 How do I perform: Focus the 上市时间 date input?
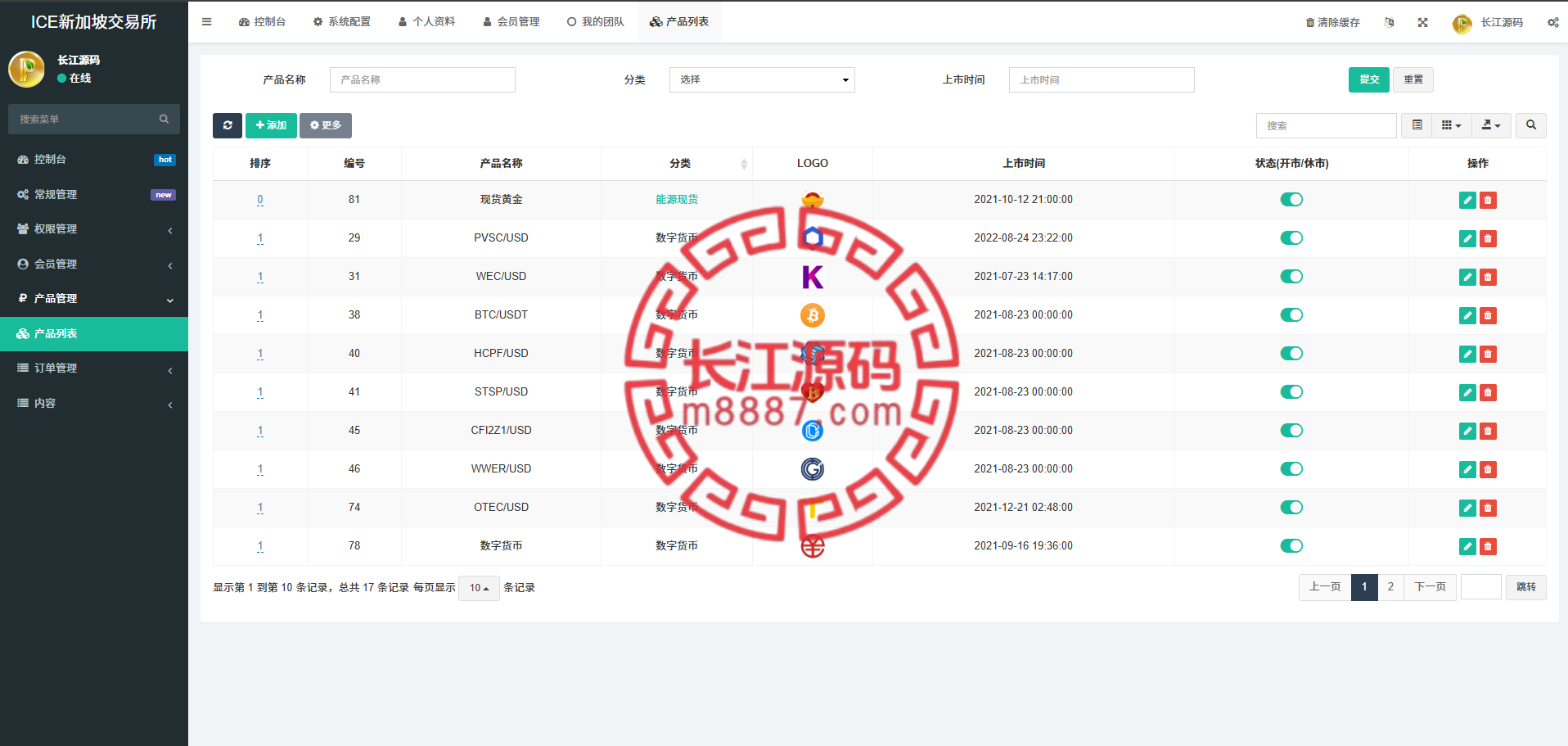pyautogui.click(x=1102, y=79)
